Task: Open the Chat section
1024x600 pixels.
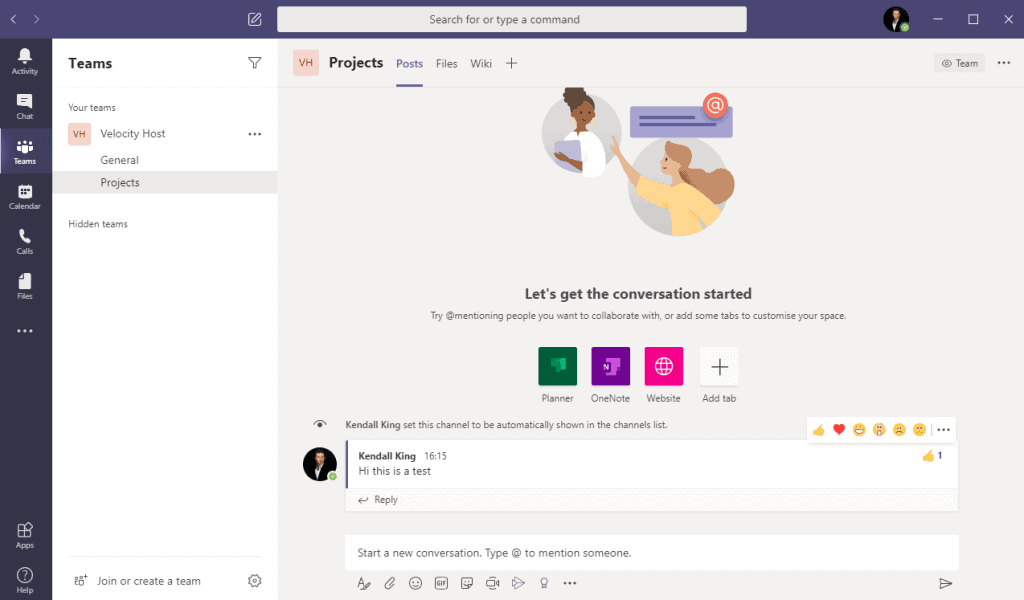Action: tap(25, 106)
